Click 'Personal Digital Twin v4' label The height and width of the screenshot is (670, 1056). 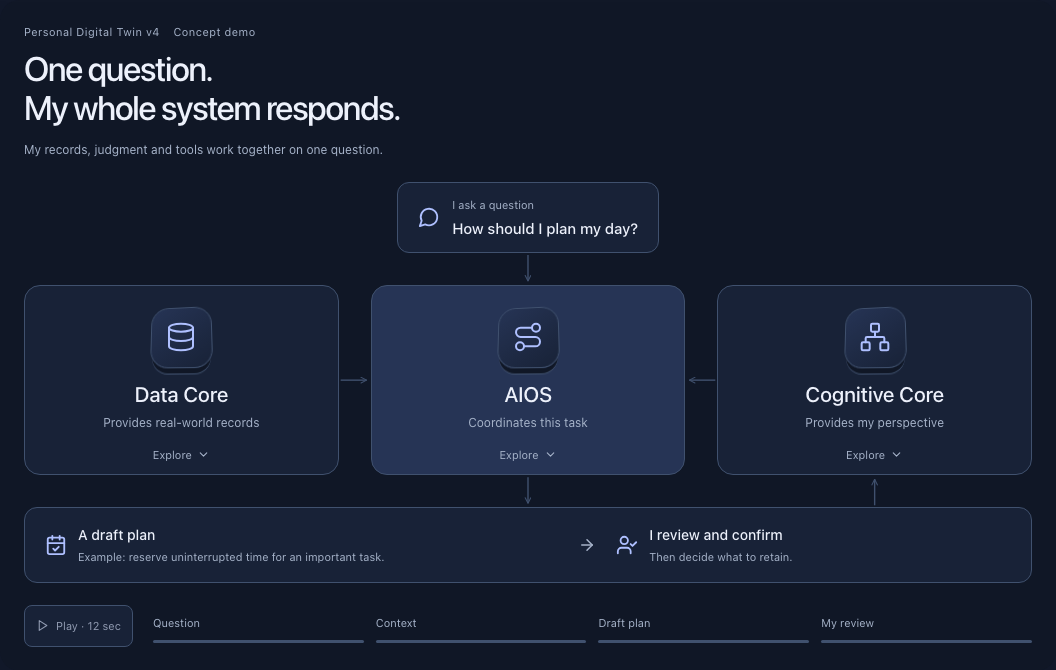pyautogui.click(x=92, y=32)
